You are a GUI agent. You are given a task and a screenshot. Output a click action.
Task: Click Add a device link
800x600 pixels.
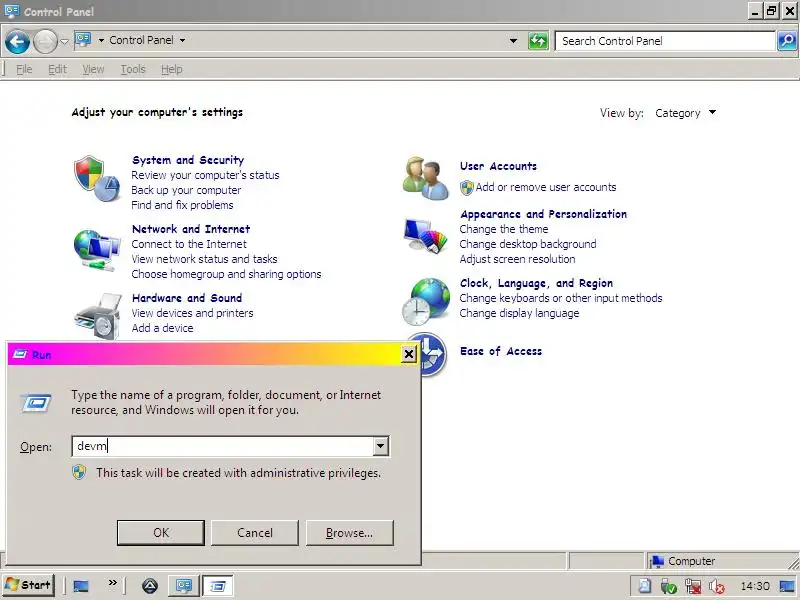click(x=162, y=328)
